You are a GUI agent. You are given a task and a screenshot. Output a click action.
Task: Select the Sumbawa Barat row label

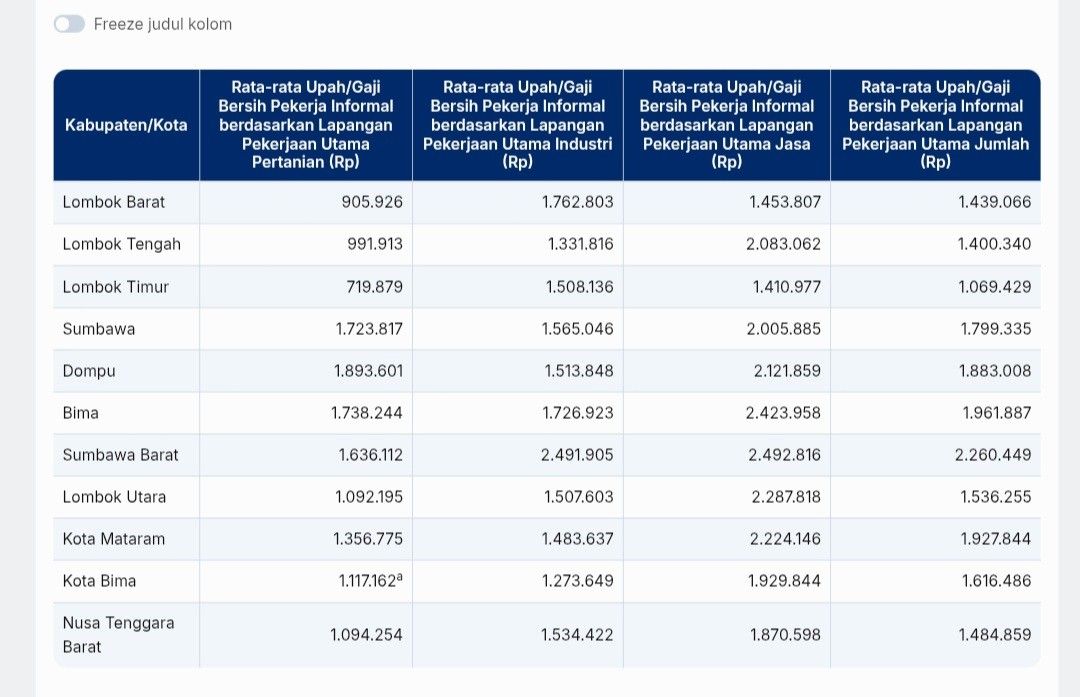[x=120, y=455]
